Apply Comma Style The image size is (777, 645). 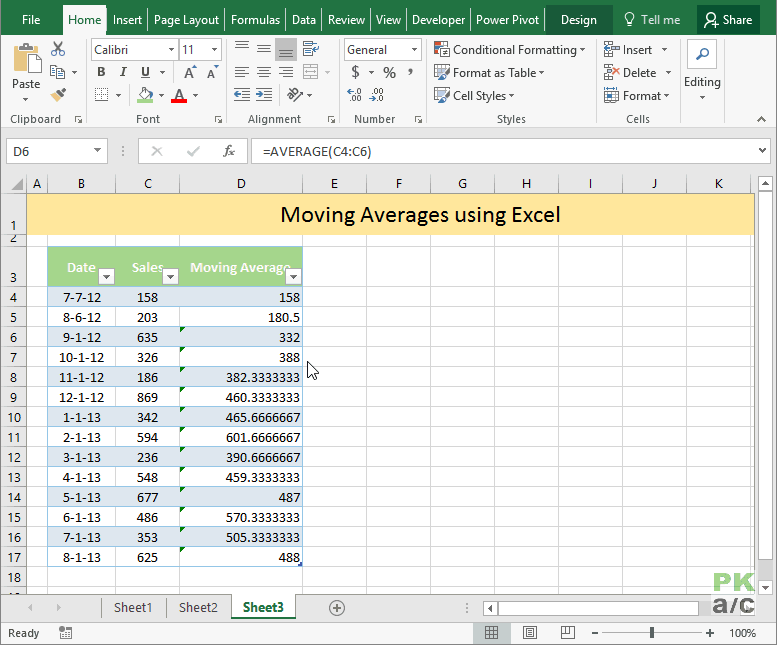(x=410, y=72)
